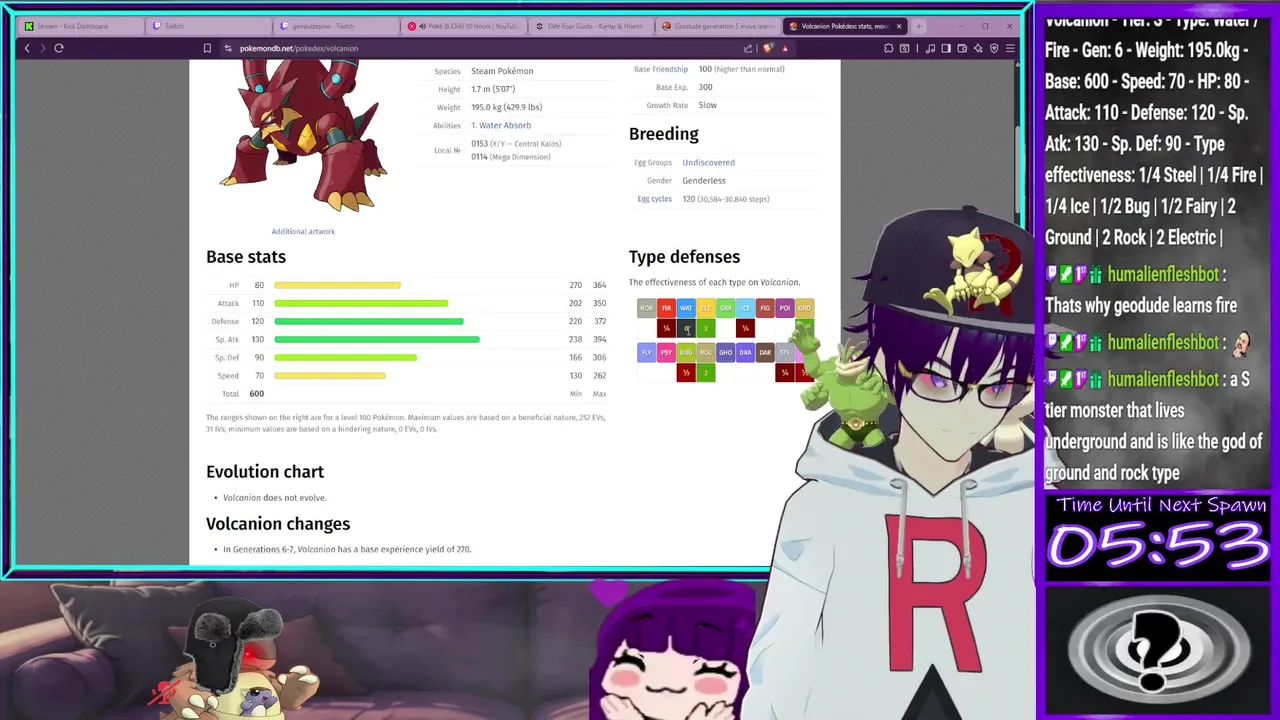Open a new browser tab

click(920, 26)
